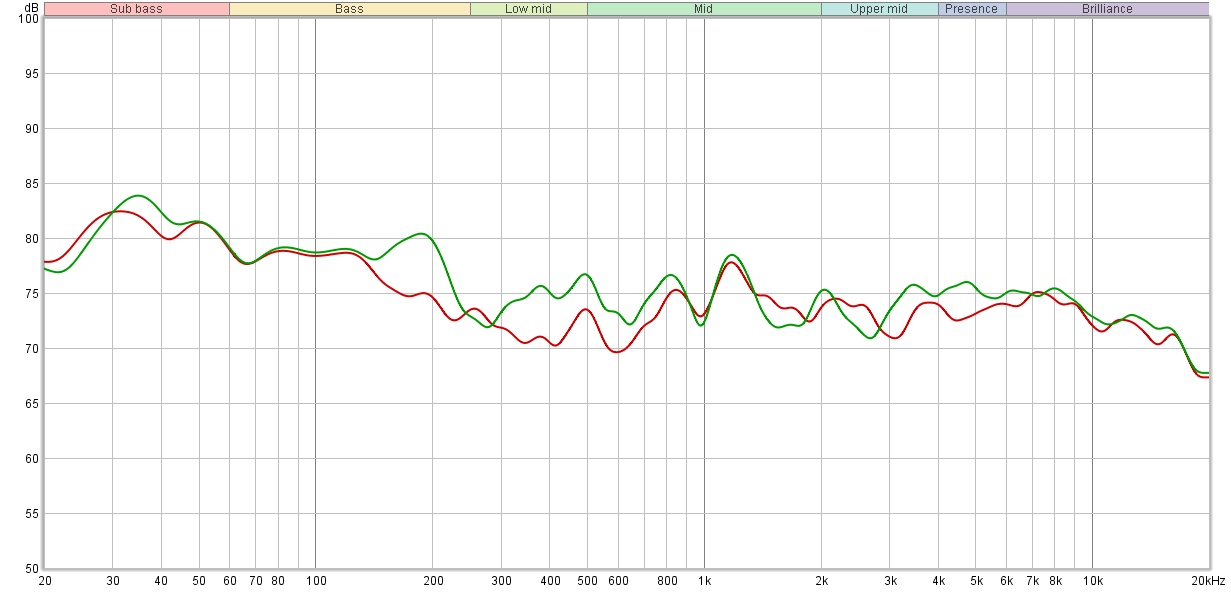
Task: Click the Upper mid band label
Action: pos(879,9)
